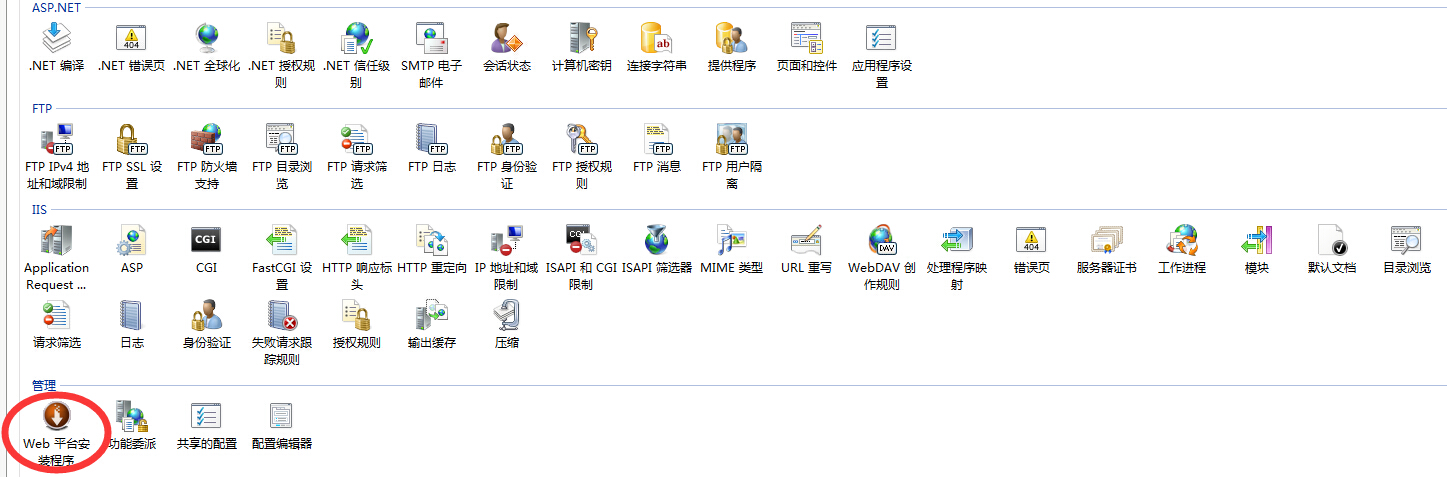The image size is (1447, 477).
Task: Select the HTTP 响应标头 icon
Action: [357, 241]
